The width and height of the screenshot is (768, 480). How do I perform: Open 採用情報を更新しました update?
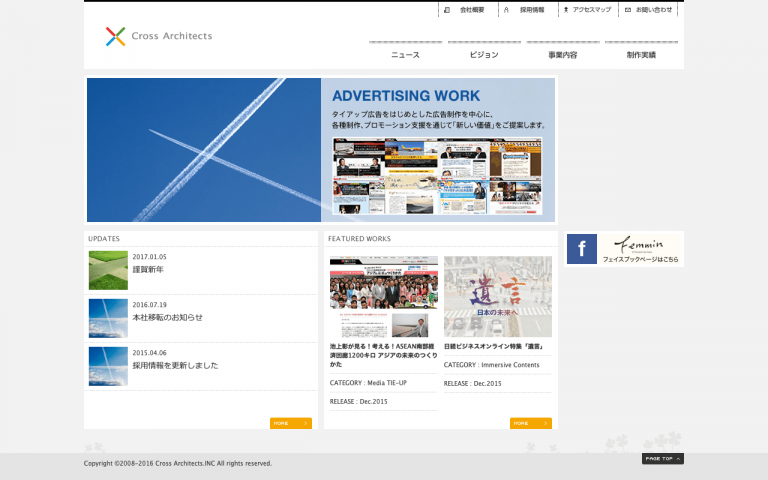coord(175,365)
